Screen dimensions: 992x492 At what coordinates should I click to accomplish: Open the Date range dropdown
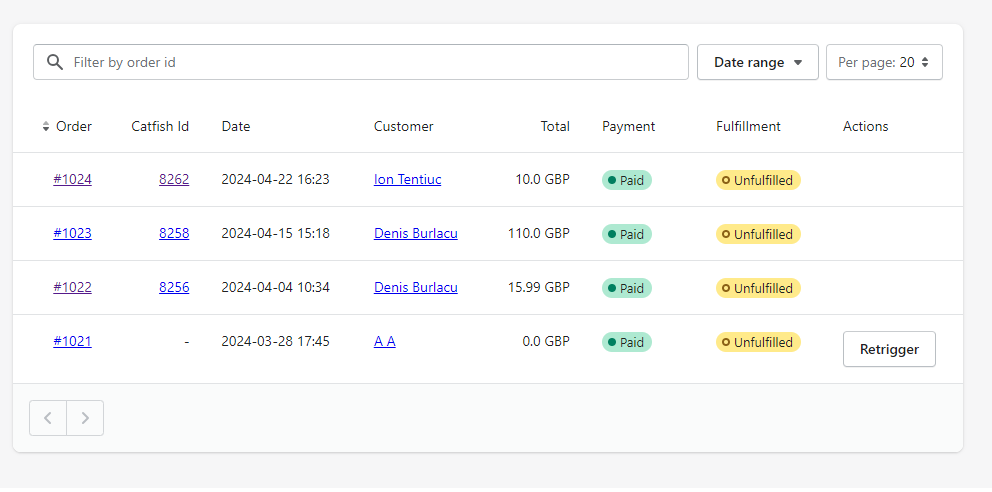tap(758, 62)
